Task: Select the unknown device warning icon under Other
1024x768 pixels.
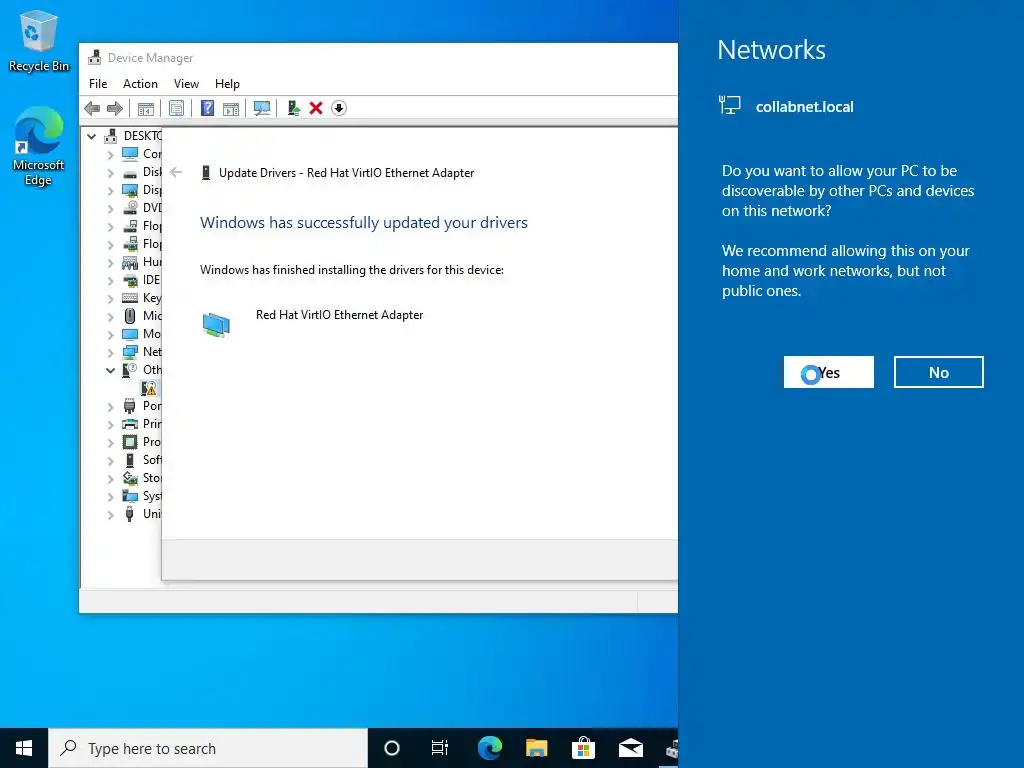Action: click(x=150, y=388)
